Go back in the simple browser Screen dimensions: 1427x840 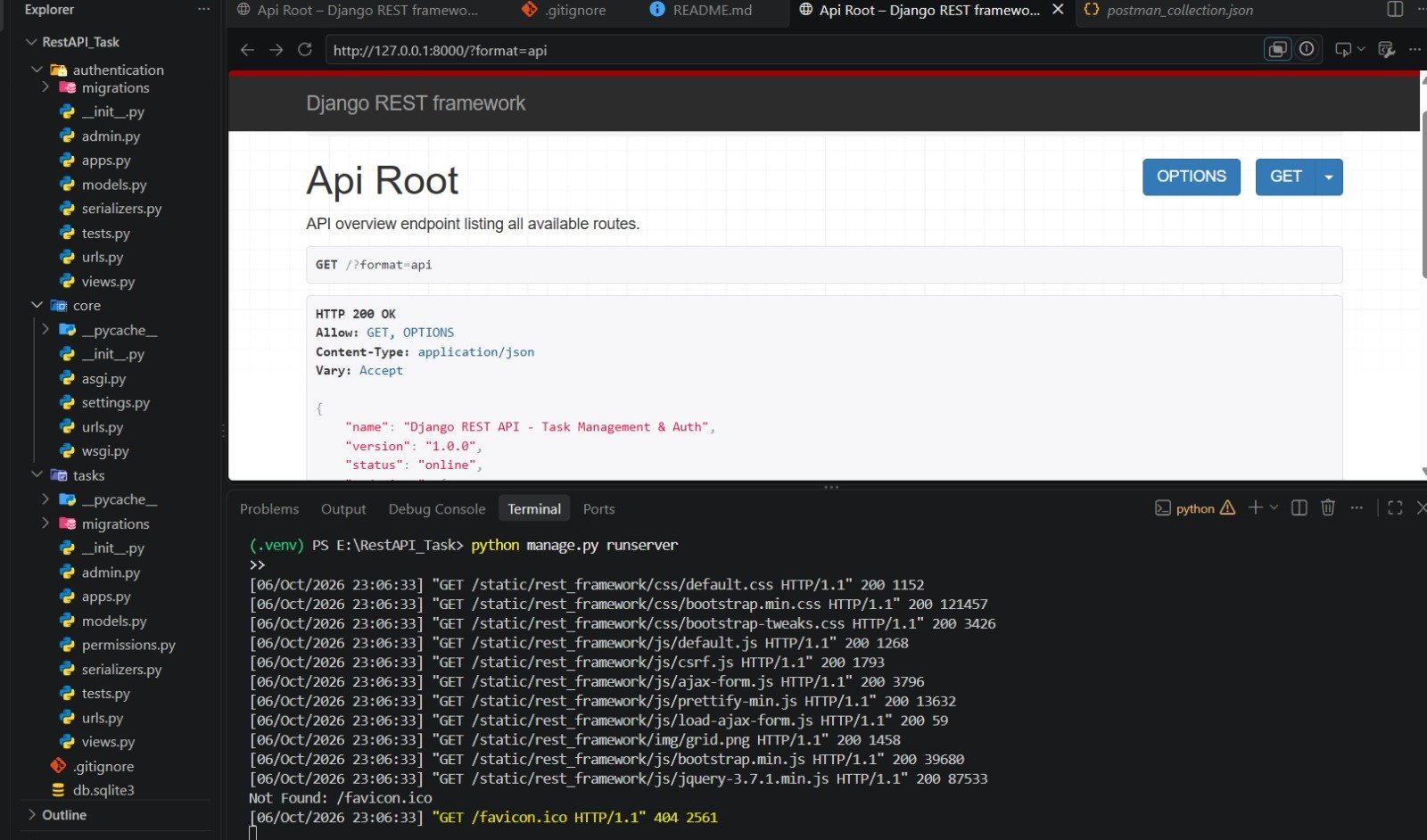tap(248, 50)
